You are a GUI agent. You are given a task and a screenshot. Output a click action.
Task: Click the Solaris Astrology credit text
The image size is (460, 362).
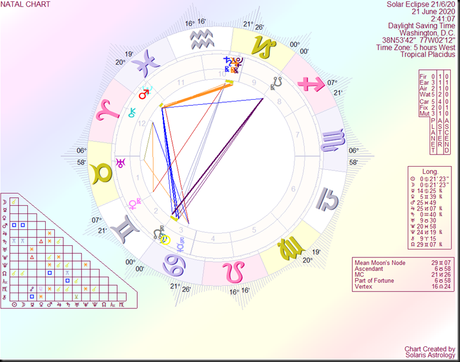430,355
